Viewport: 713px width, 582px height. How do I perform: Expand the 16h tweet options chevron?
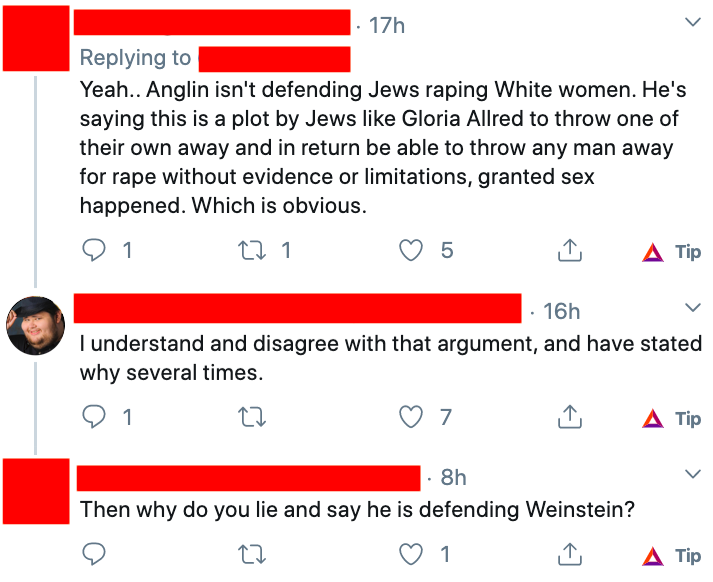[691, 306]
